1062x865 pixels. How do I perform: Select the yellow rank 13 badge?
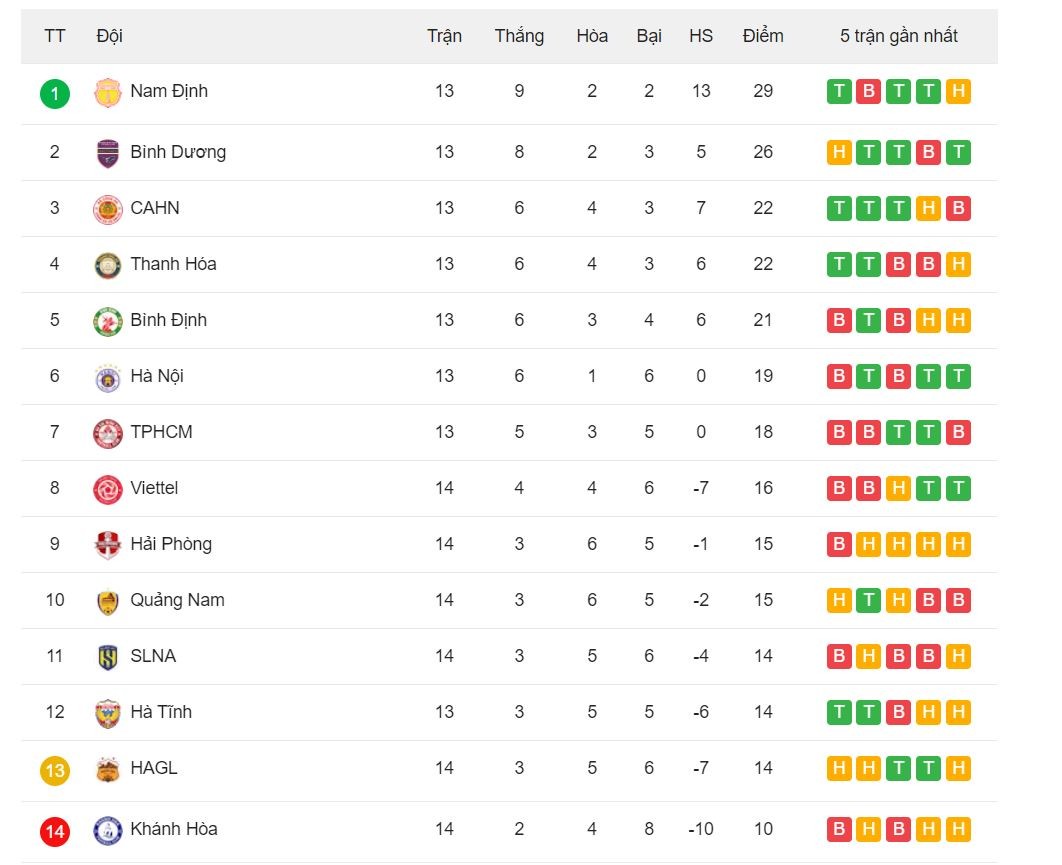tap(55, 771)
